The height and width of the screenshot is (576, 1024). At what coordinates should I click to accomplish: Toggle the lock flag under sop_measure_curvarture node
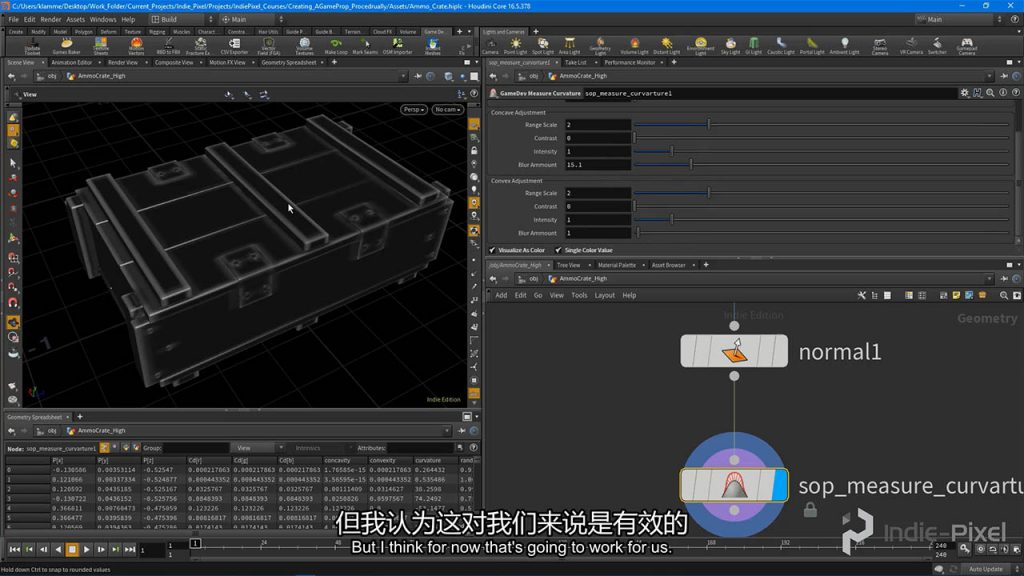(x=810, y=509)
